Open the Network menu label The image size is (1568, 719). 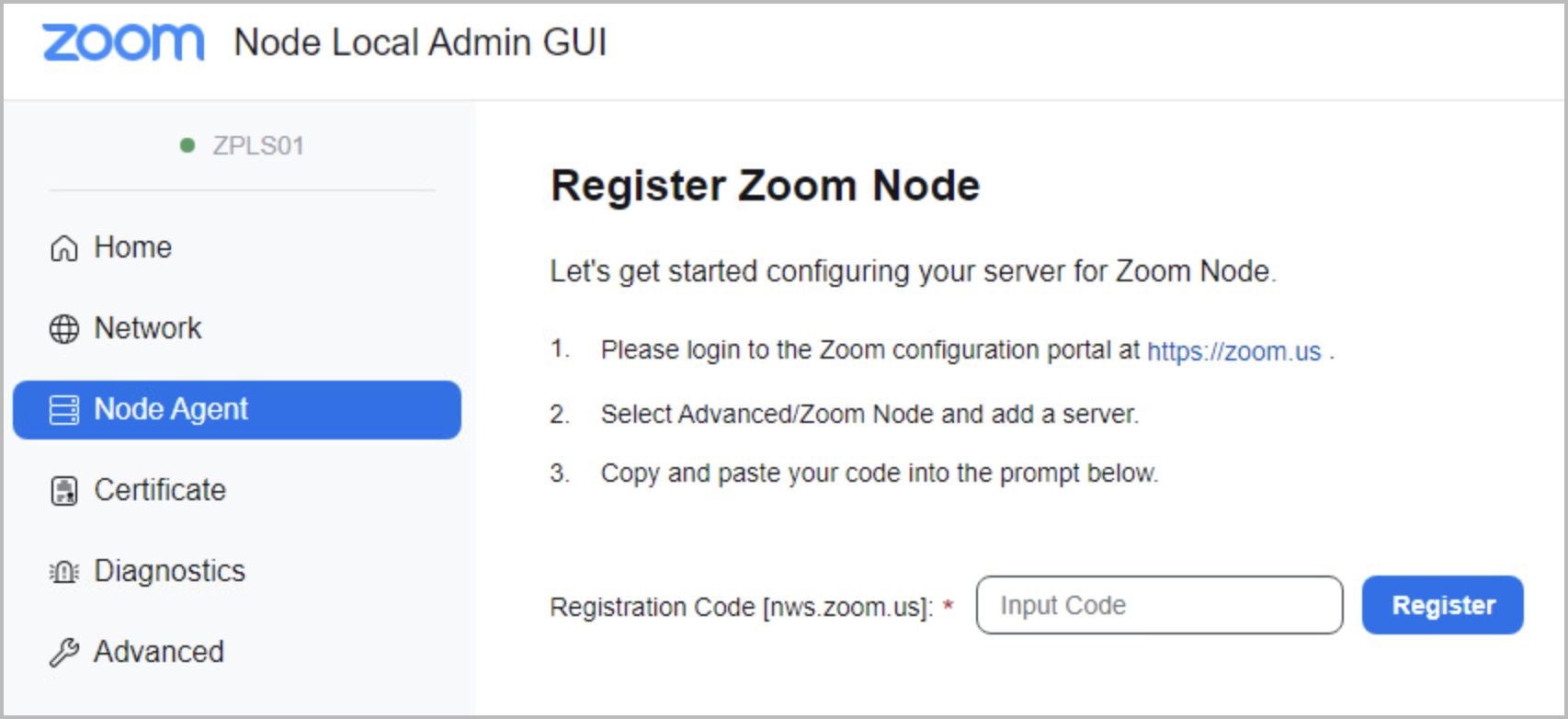pos(148,328)
